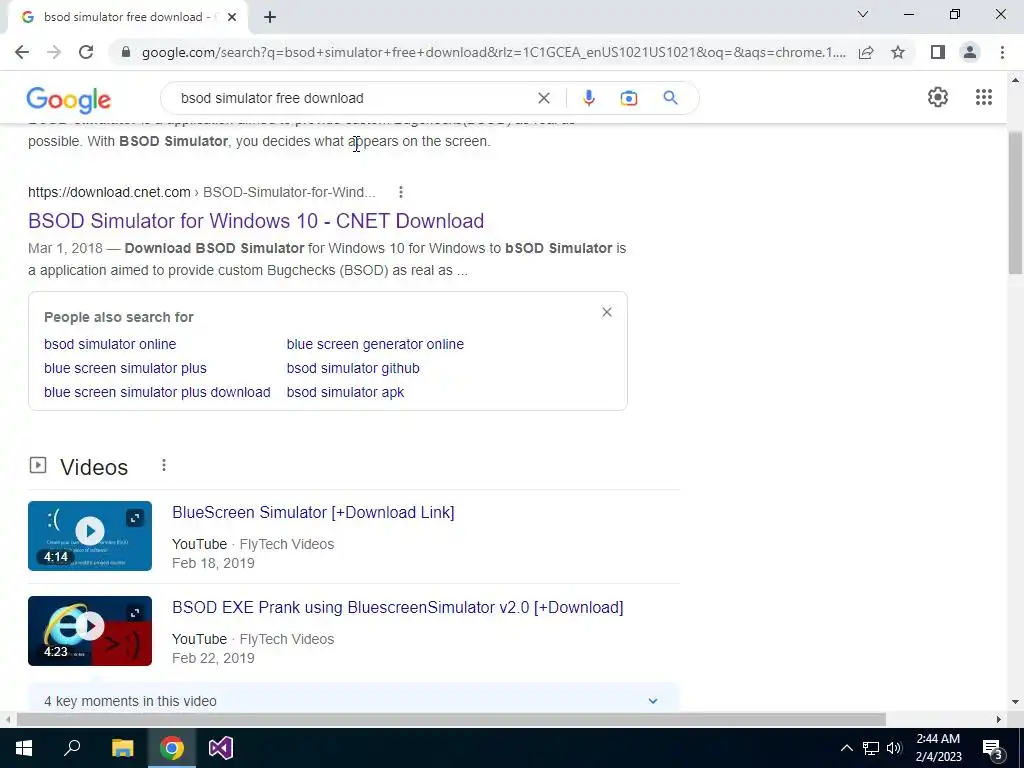Viewport: 1024px width, 768px height.
Task: Open a new tab with plus button
Action: pyautogui.click(x=270, y=17)
